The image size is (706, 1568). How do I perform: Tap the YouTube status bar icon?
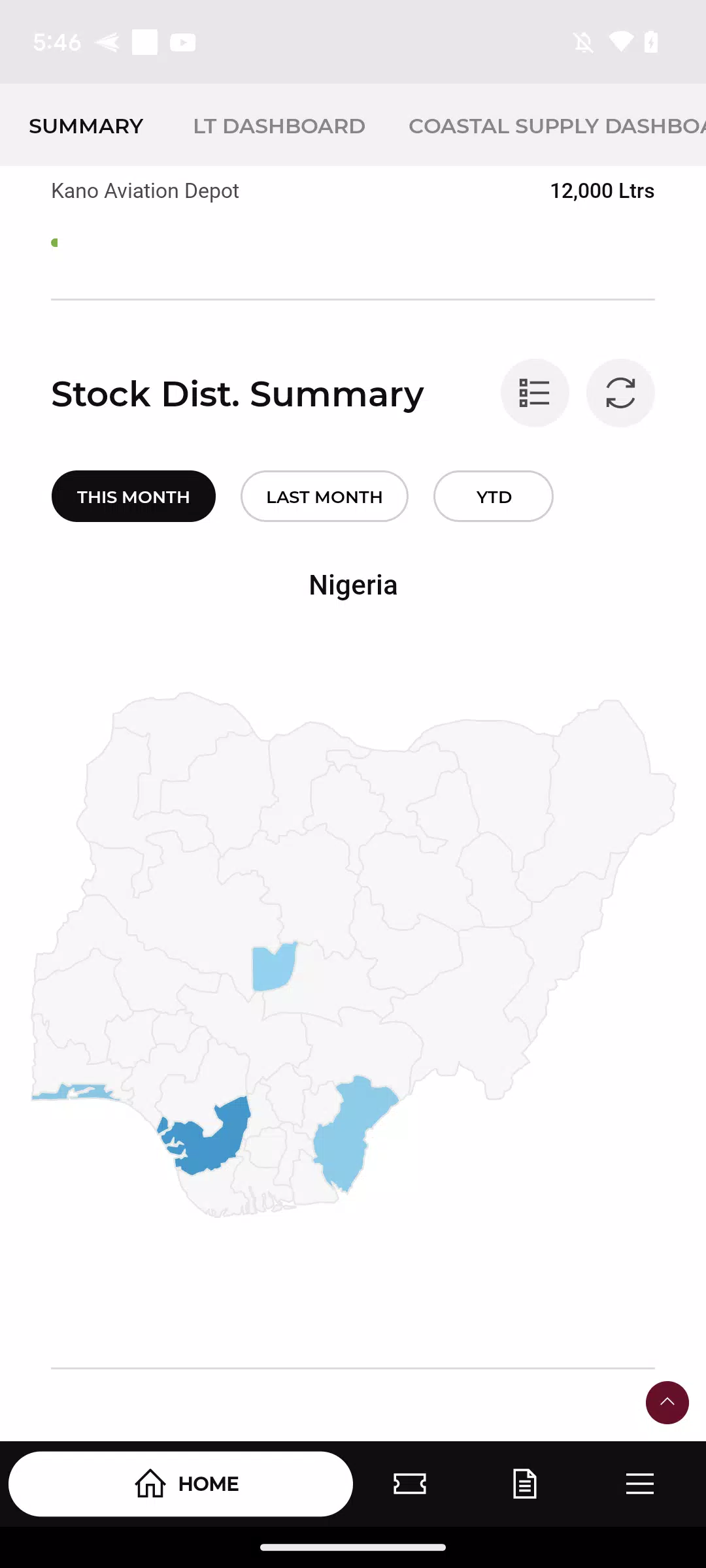coord(182,43)
